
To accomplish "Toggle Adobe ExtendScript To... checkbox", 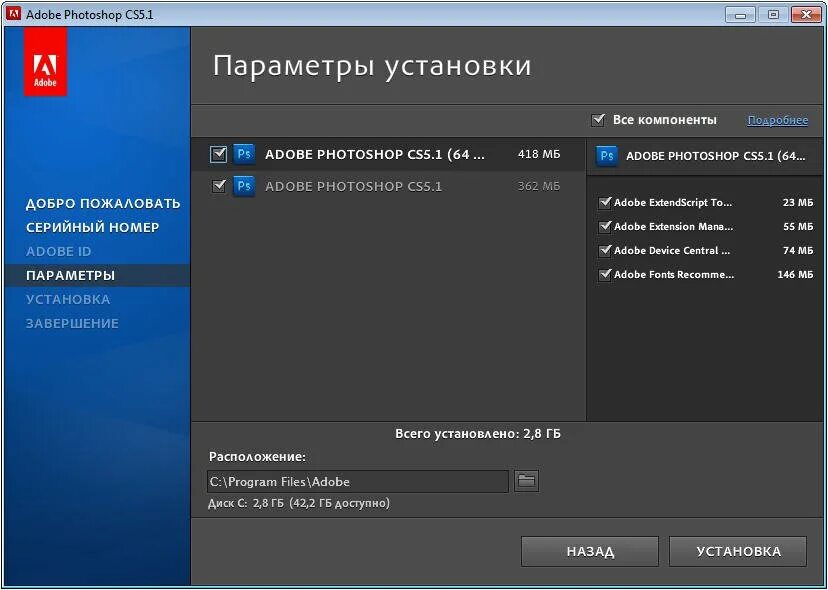I will 605,203.
